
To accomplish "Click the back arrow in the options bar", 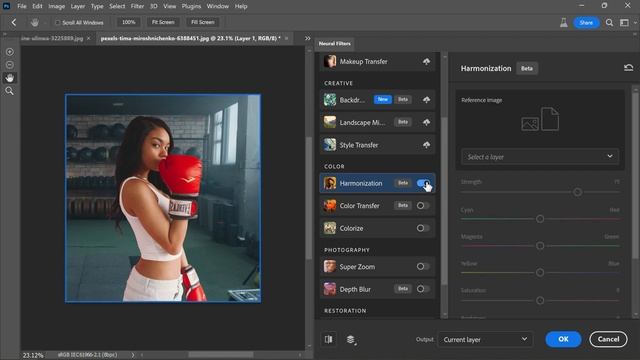I will (14, 22).
